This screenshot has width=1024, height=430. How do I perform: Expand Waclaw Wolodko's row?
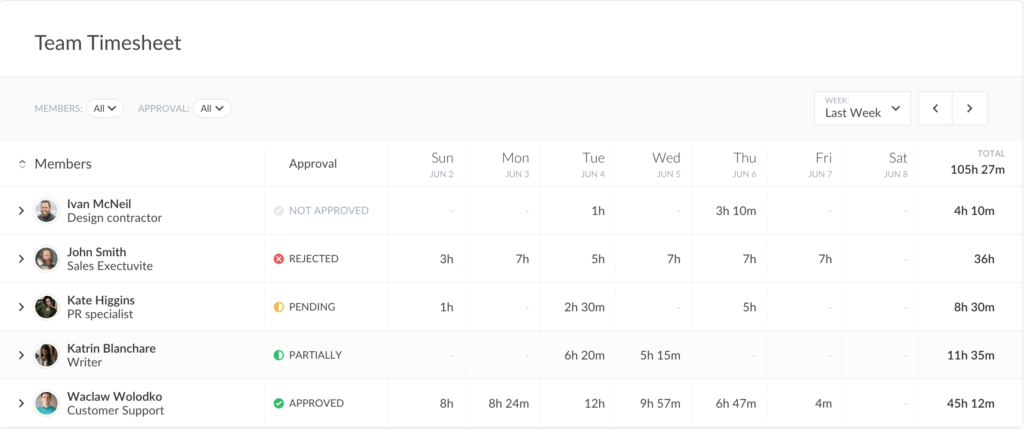point(21,403)
